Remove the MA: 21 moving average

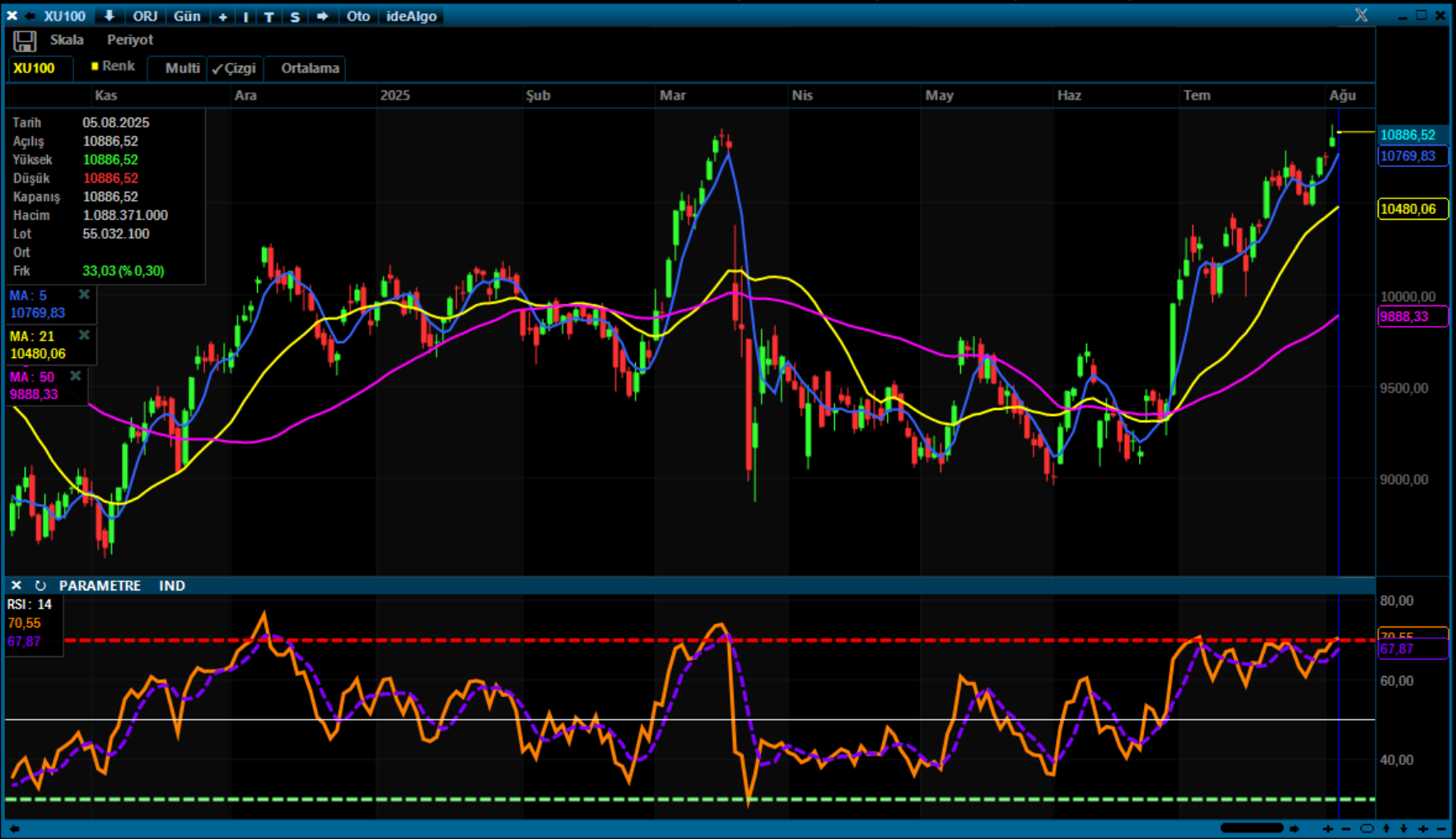pos(84,335)
